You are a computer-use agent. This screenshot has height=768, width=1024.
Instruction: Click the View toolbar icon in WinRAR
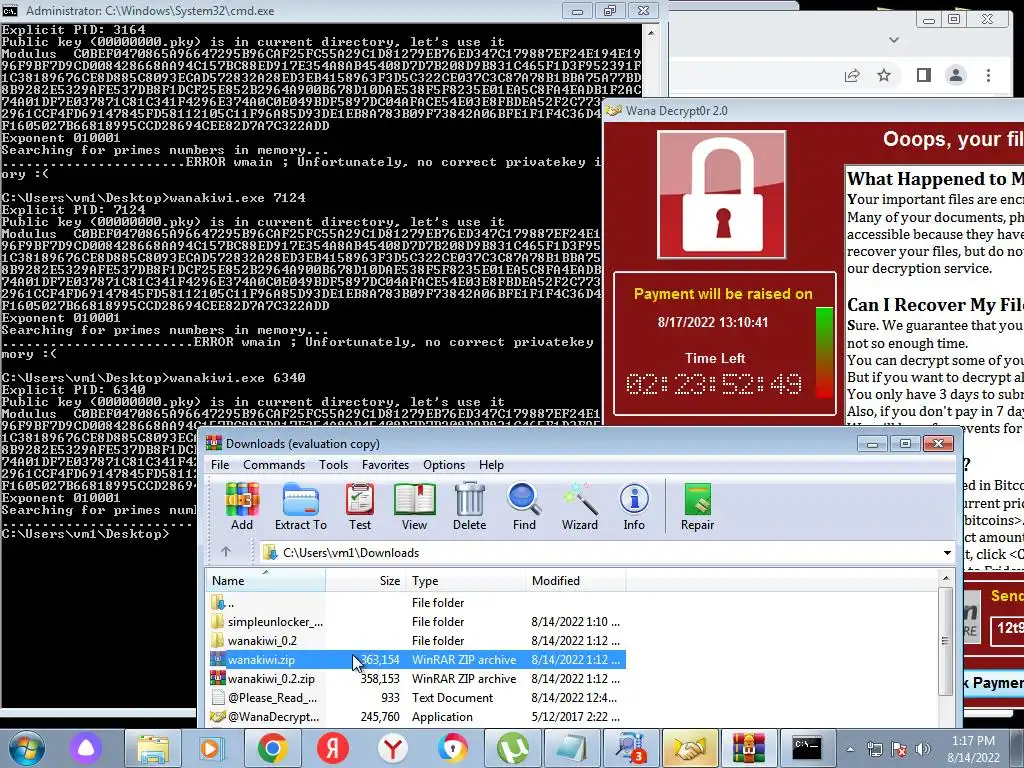pos(414,506)
